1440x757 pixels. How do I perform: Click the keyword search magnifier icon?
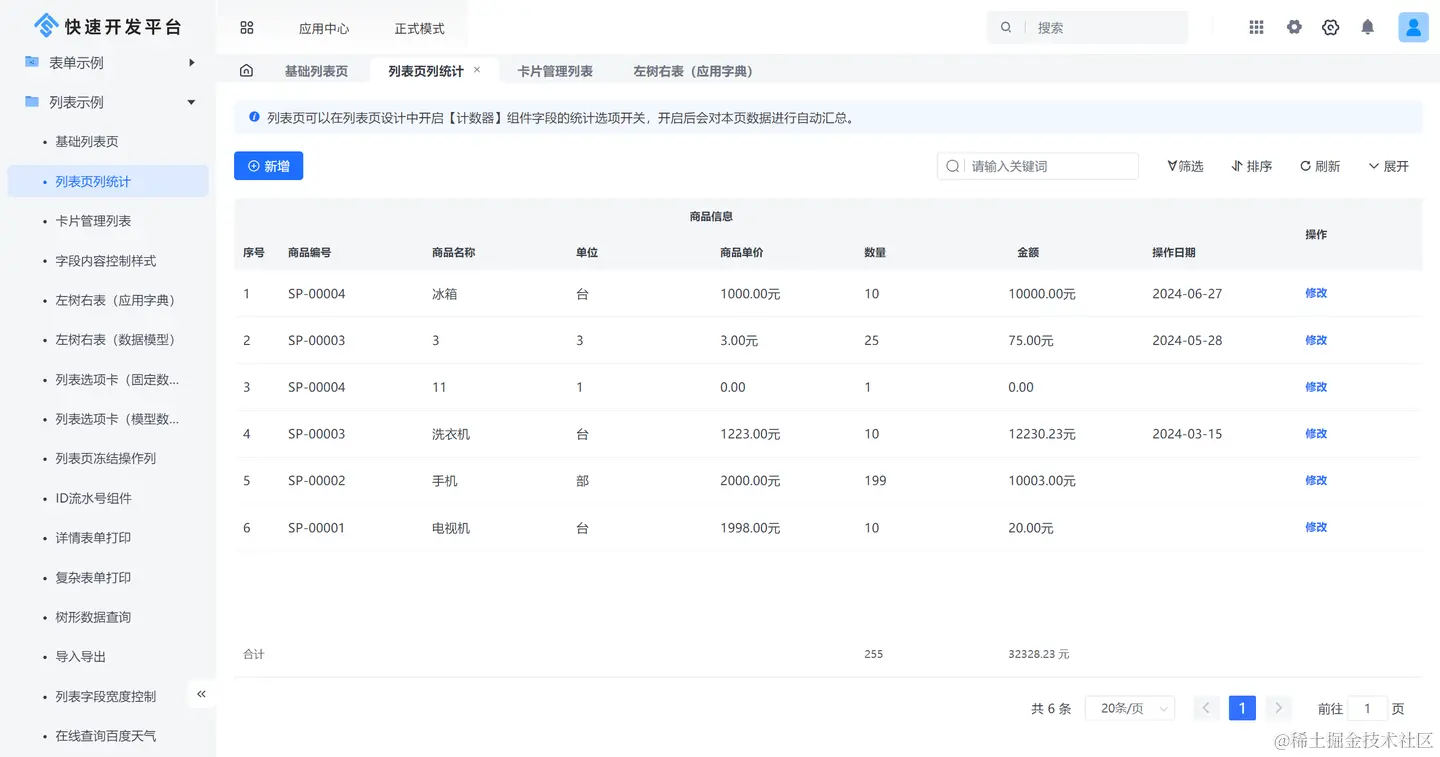point(953,166)
